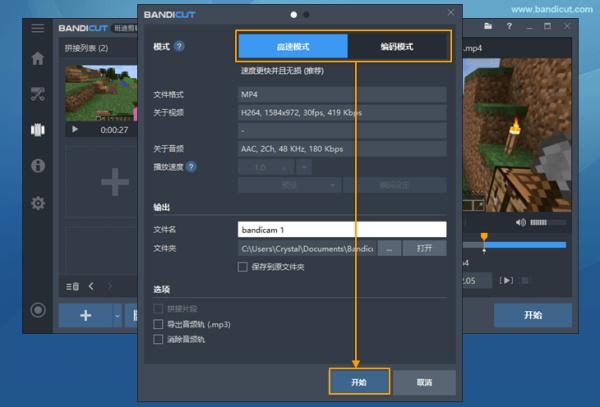Adjust the preview volume slider

coord(548,222)
